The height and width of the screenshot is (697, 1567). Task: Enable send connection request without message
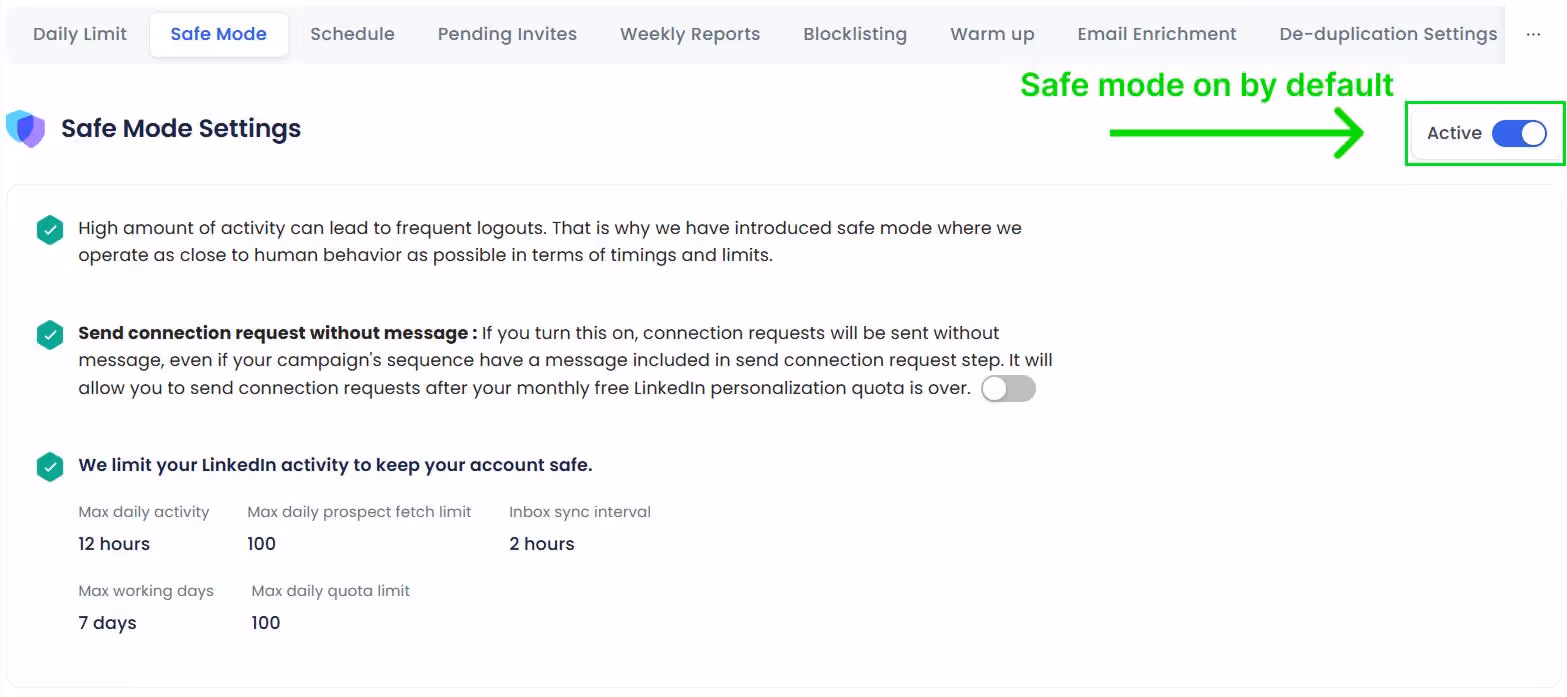coord(1008,388)
